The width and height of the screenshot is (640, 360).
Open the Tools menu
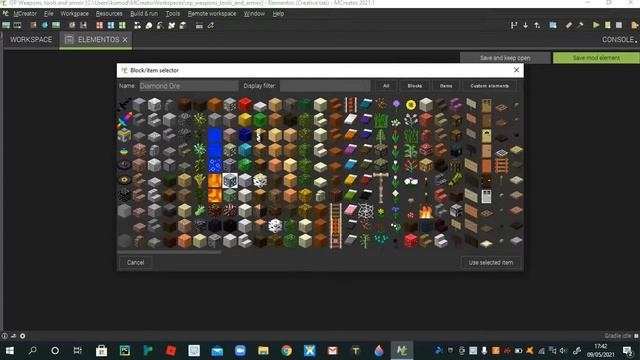(173, 13)
